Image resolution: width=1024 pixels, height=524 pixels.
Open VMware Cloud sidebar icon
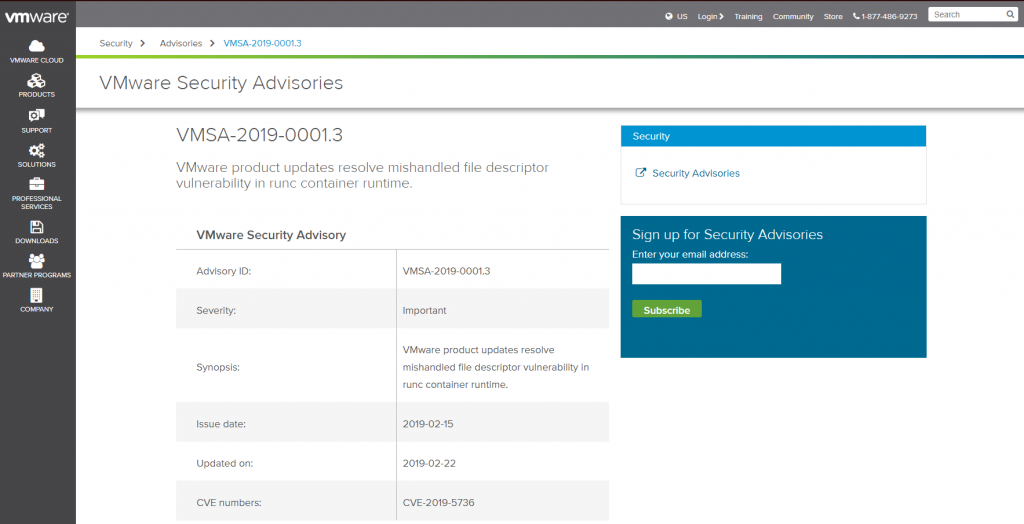click(37, 46)
